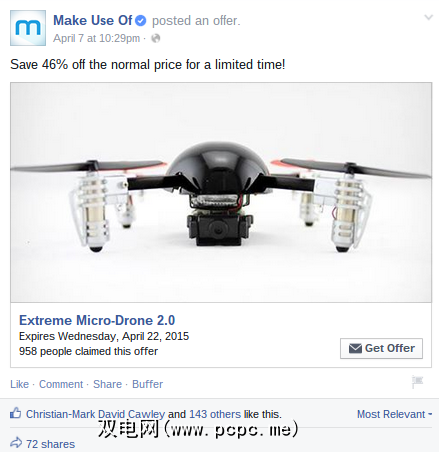The height and width of the screenshot is (452, 439).
Task: Click the blue verified badge icon
Action: point(141,21)
